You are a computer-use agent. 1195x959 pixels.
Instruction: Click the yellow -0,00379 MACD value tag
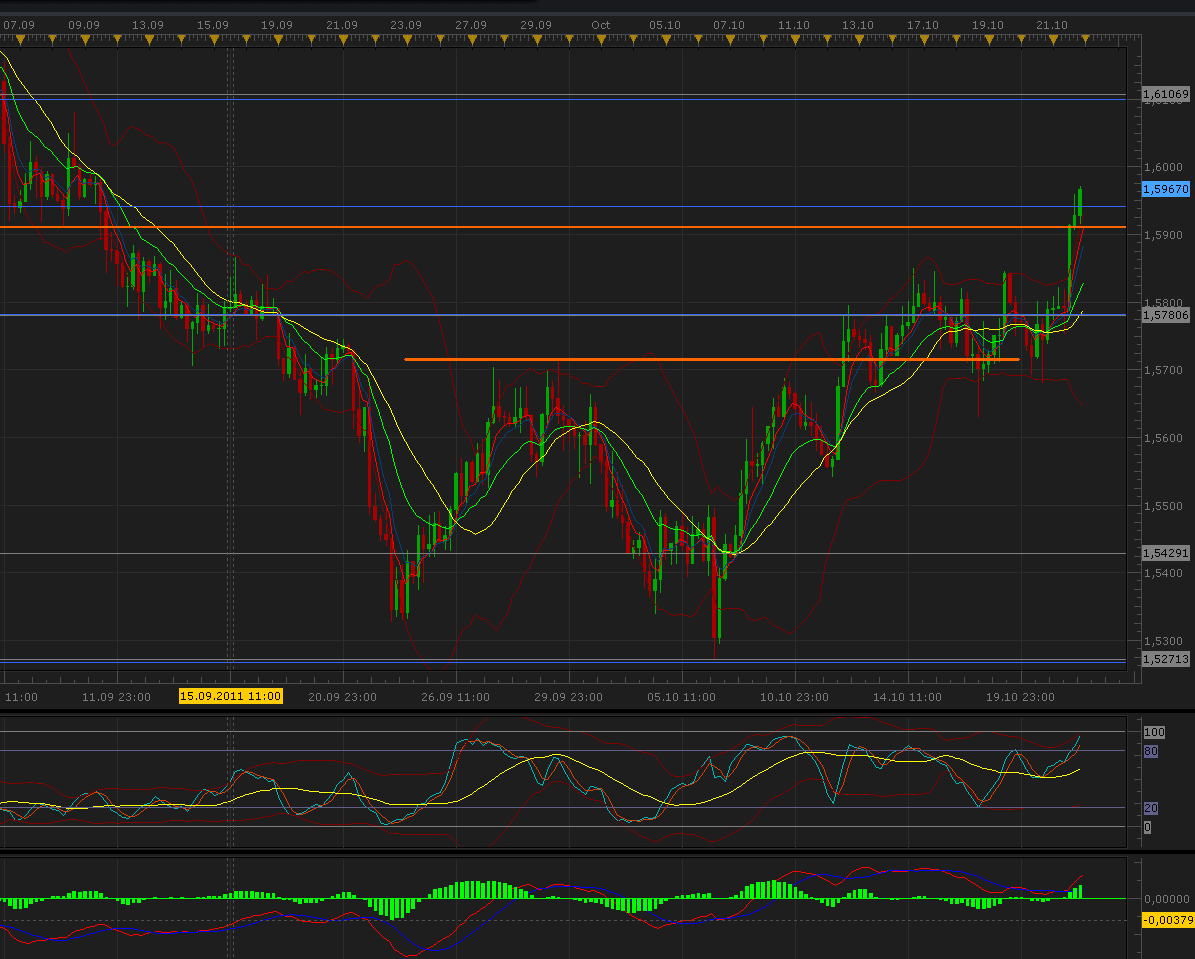click(1167, 920)
